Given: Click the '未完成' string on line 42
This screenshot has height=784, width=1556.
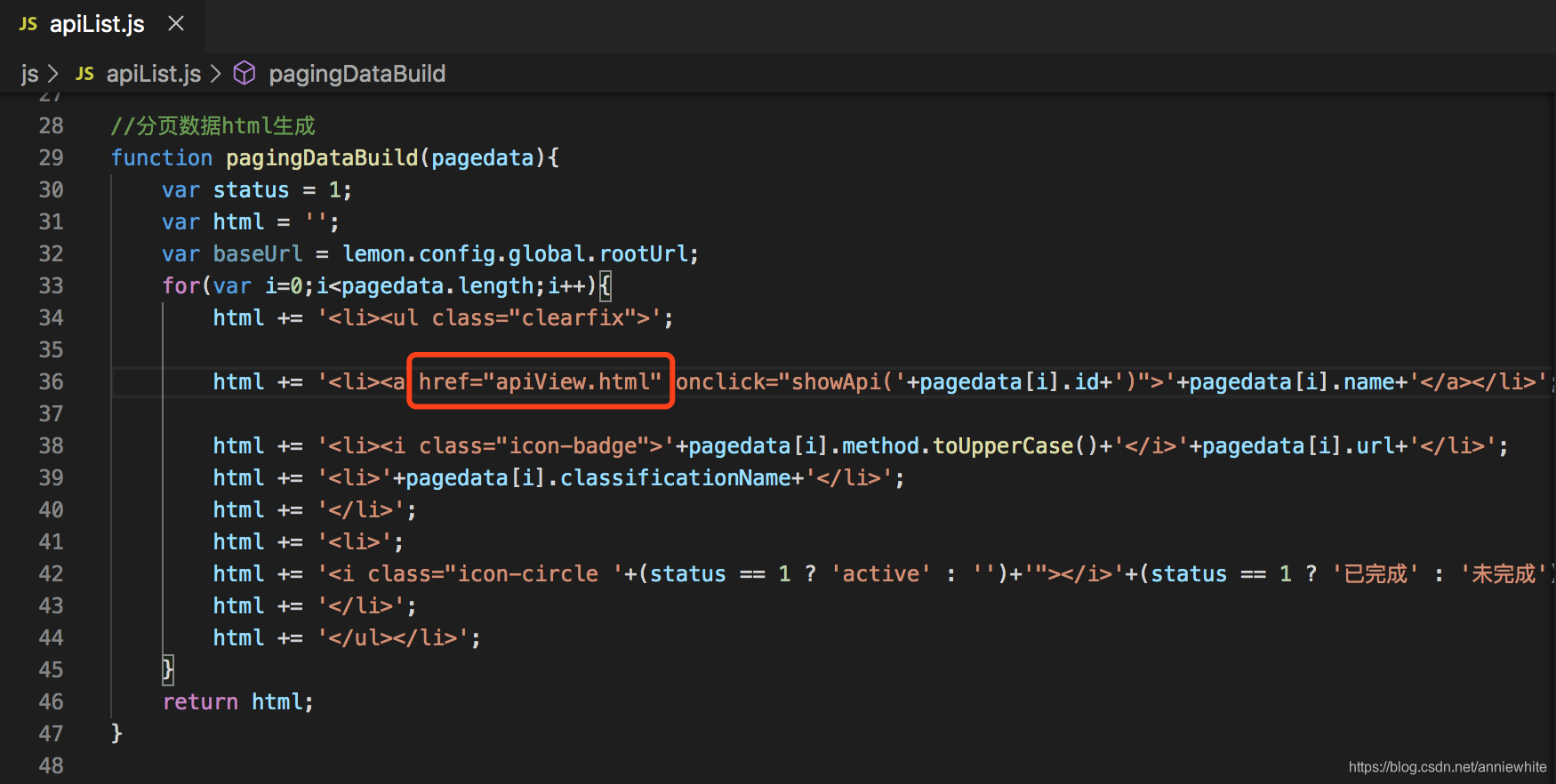Looking at the screenshot, I should (1504, 573).
